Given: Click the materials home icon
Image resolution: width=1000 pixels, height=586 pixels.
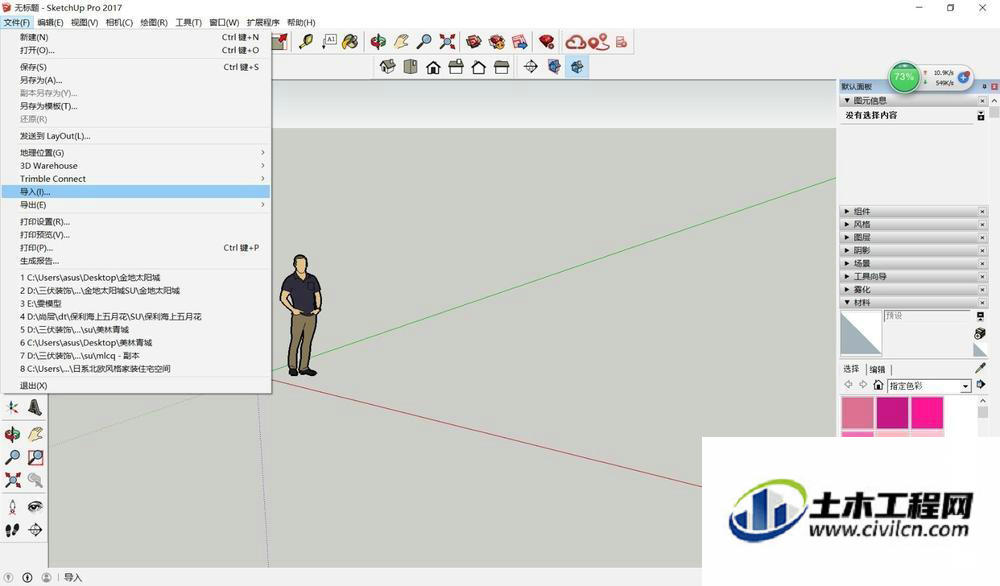Looking at the screenshot, I should [x=878, y=385].
